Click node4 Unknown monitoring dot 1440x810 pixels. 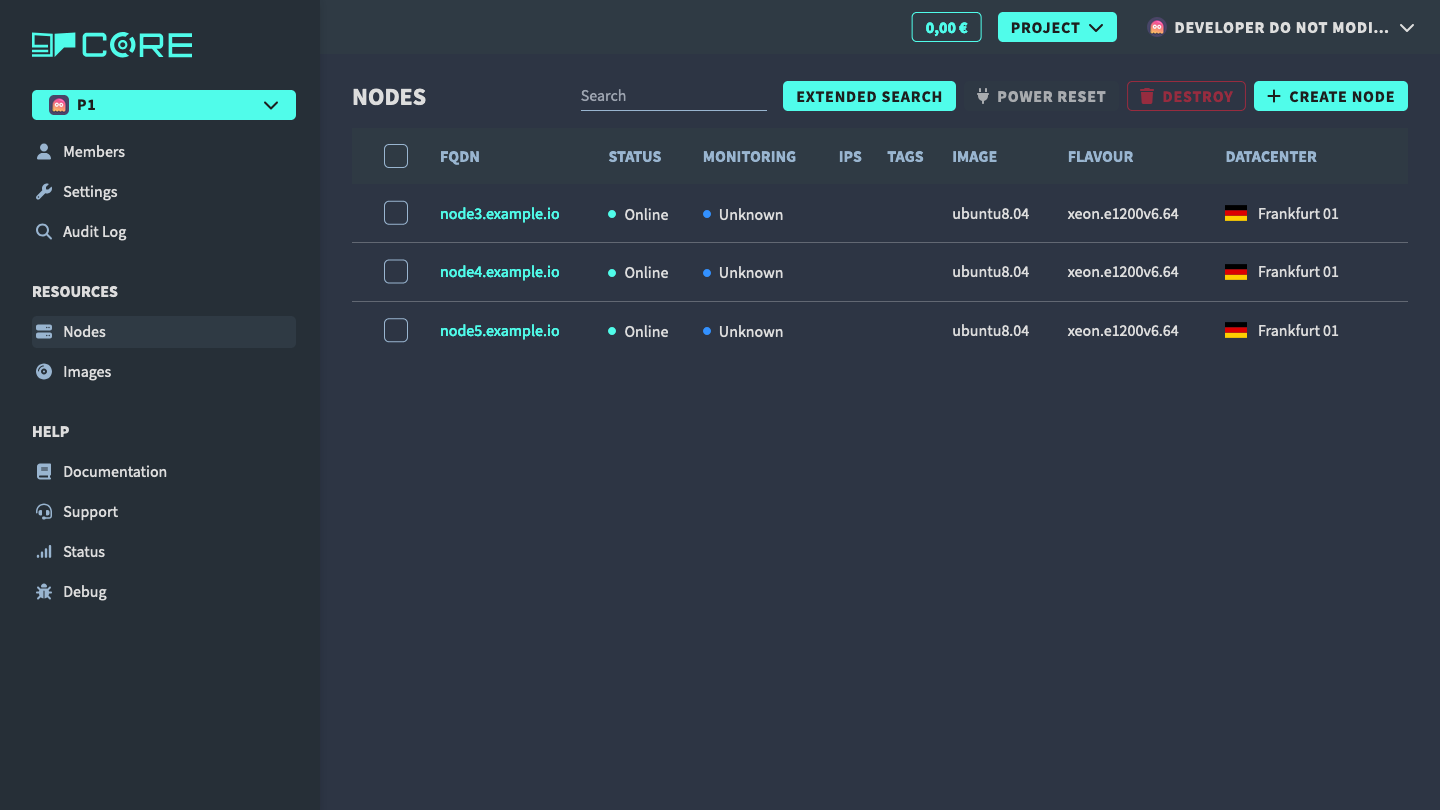coord(707,272)
